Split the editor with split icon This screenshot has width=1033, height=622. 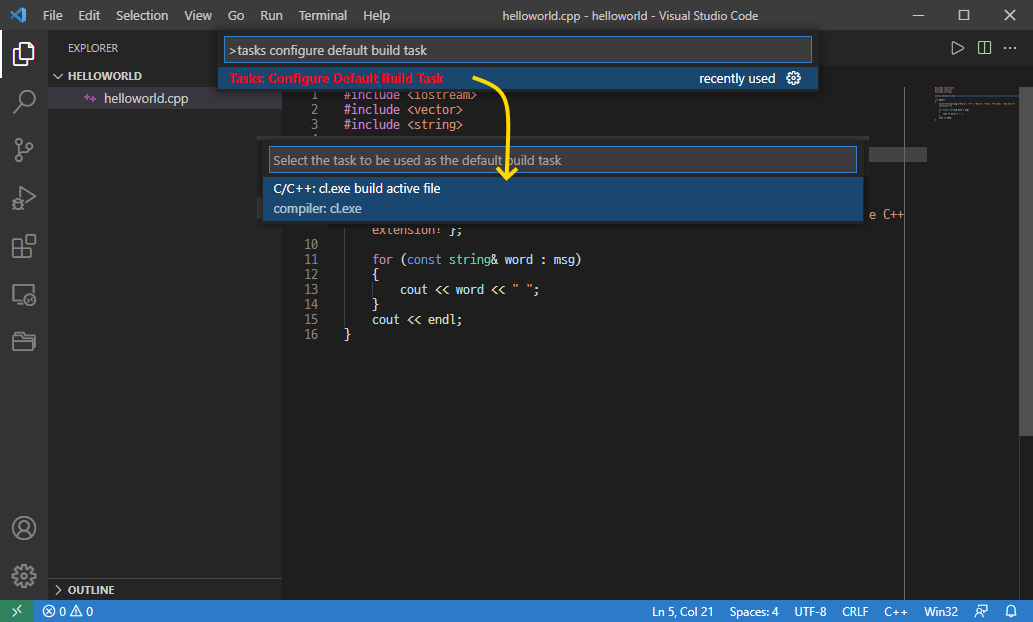(x=984, y=48)
